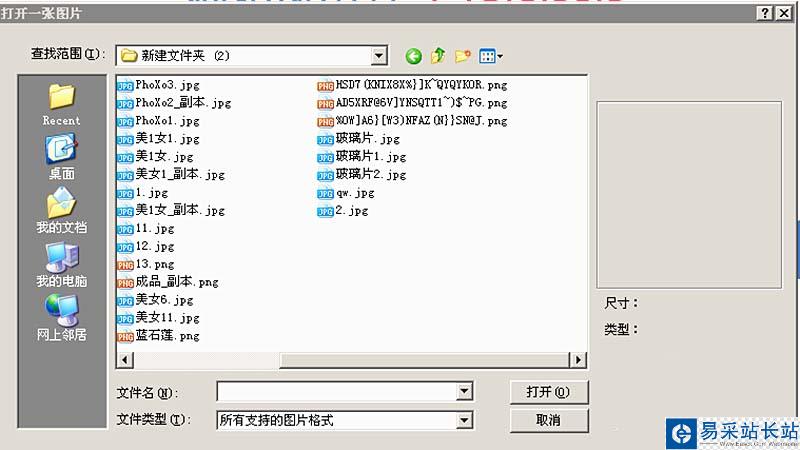Select file 11.jpg
Image resolution: width=800 pixels, height=450 pixels.
145,229
